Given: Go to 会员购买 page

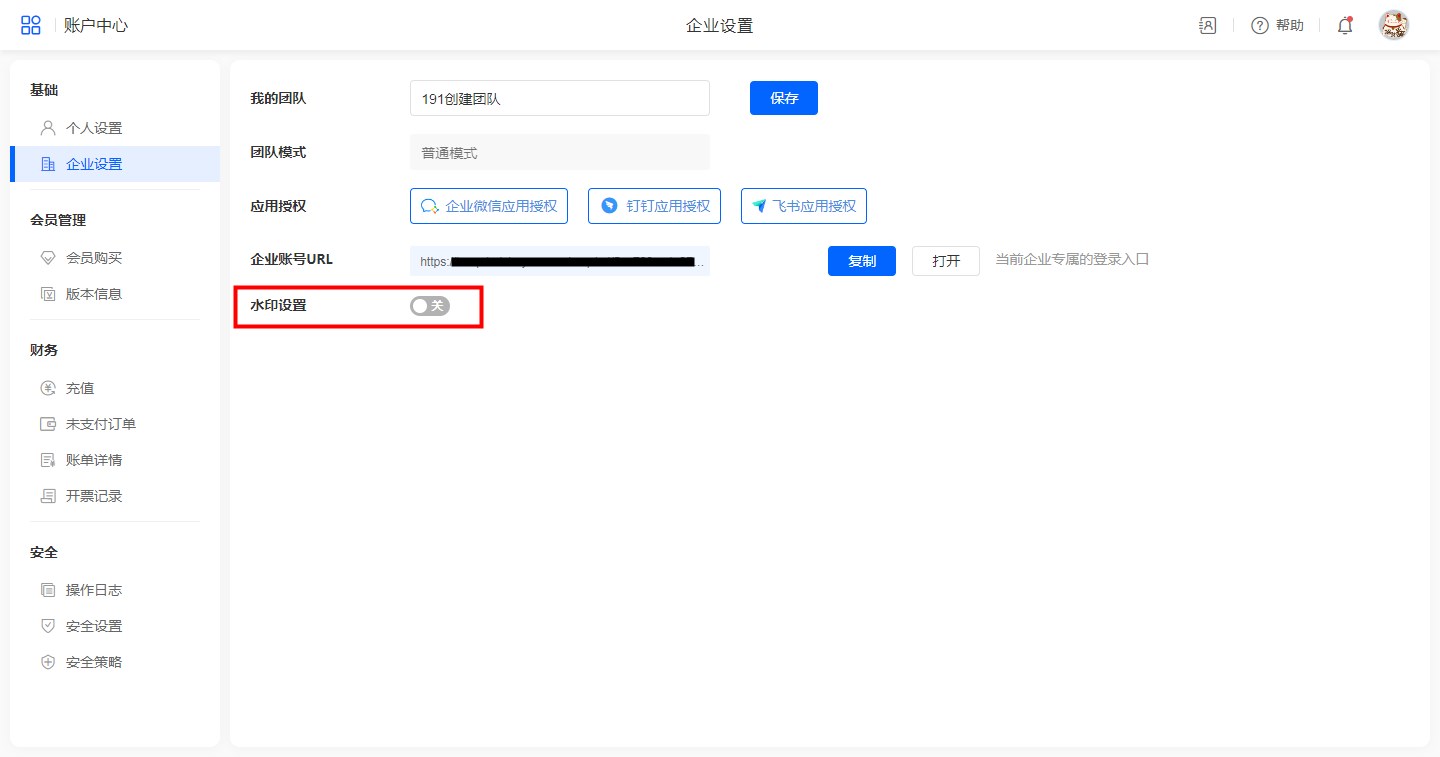Looking at the screenshot, I should [x=94, y=258].
